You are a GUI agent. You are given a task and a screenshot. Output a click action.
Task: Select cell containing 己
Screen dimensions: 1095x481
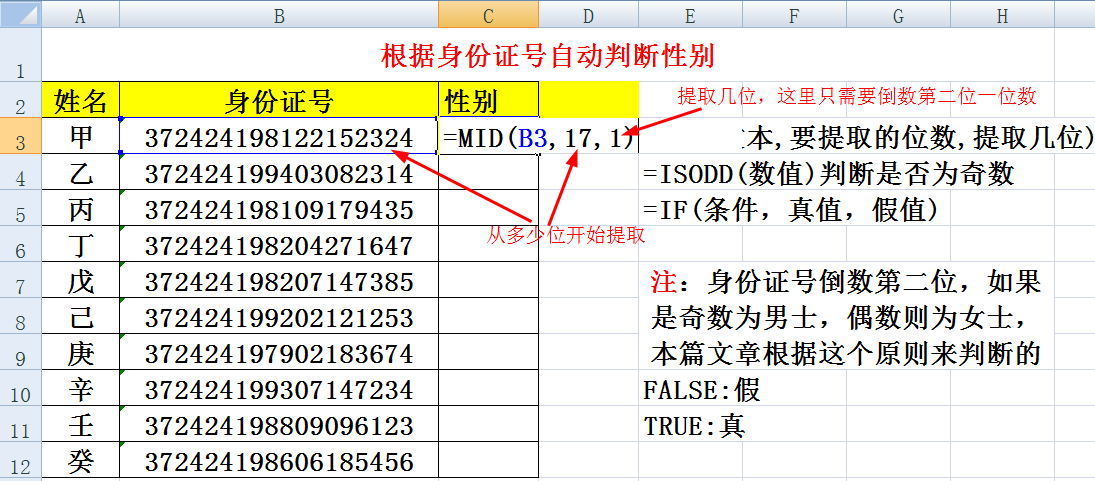click(x=81, y=316)
